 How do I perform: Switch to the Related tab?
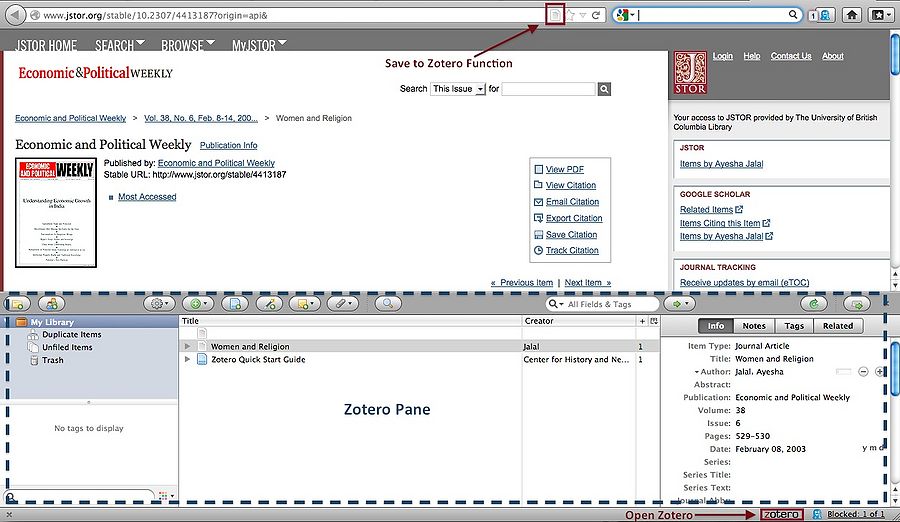tap(837, 326)
